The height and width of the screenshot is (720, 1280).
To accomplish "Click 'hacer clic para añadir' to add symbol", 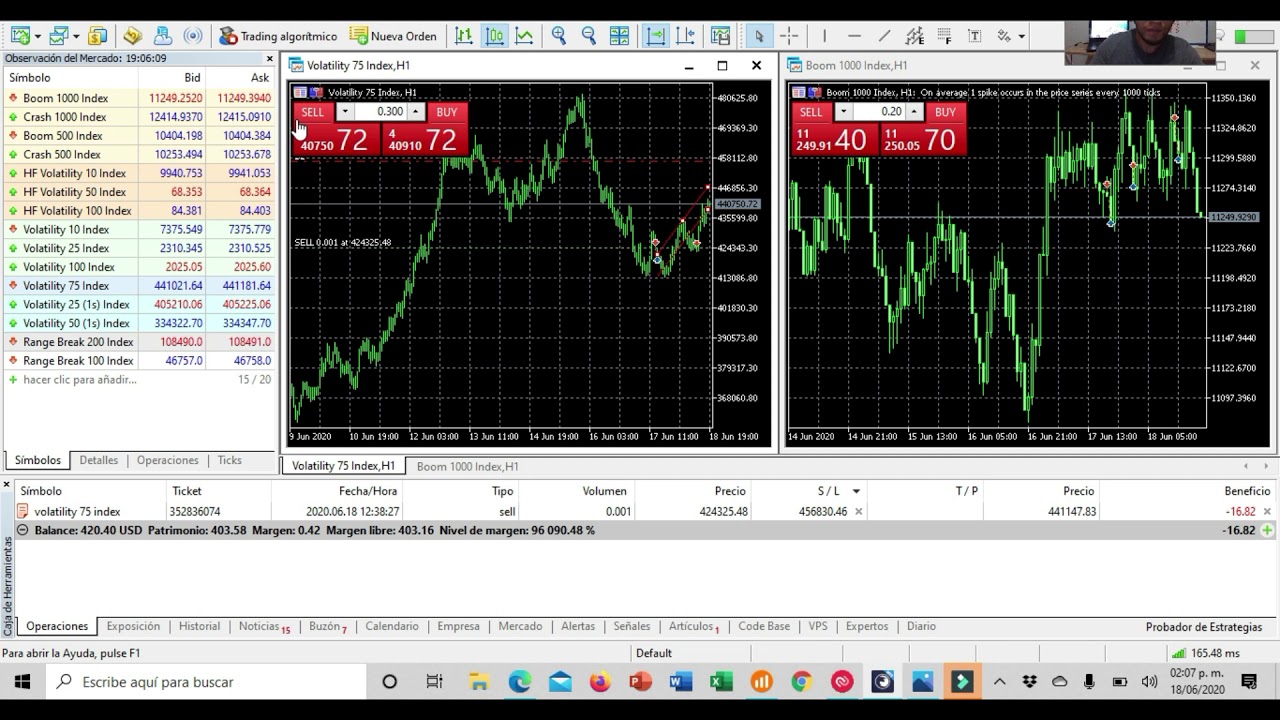I will 80,379.
